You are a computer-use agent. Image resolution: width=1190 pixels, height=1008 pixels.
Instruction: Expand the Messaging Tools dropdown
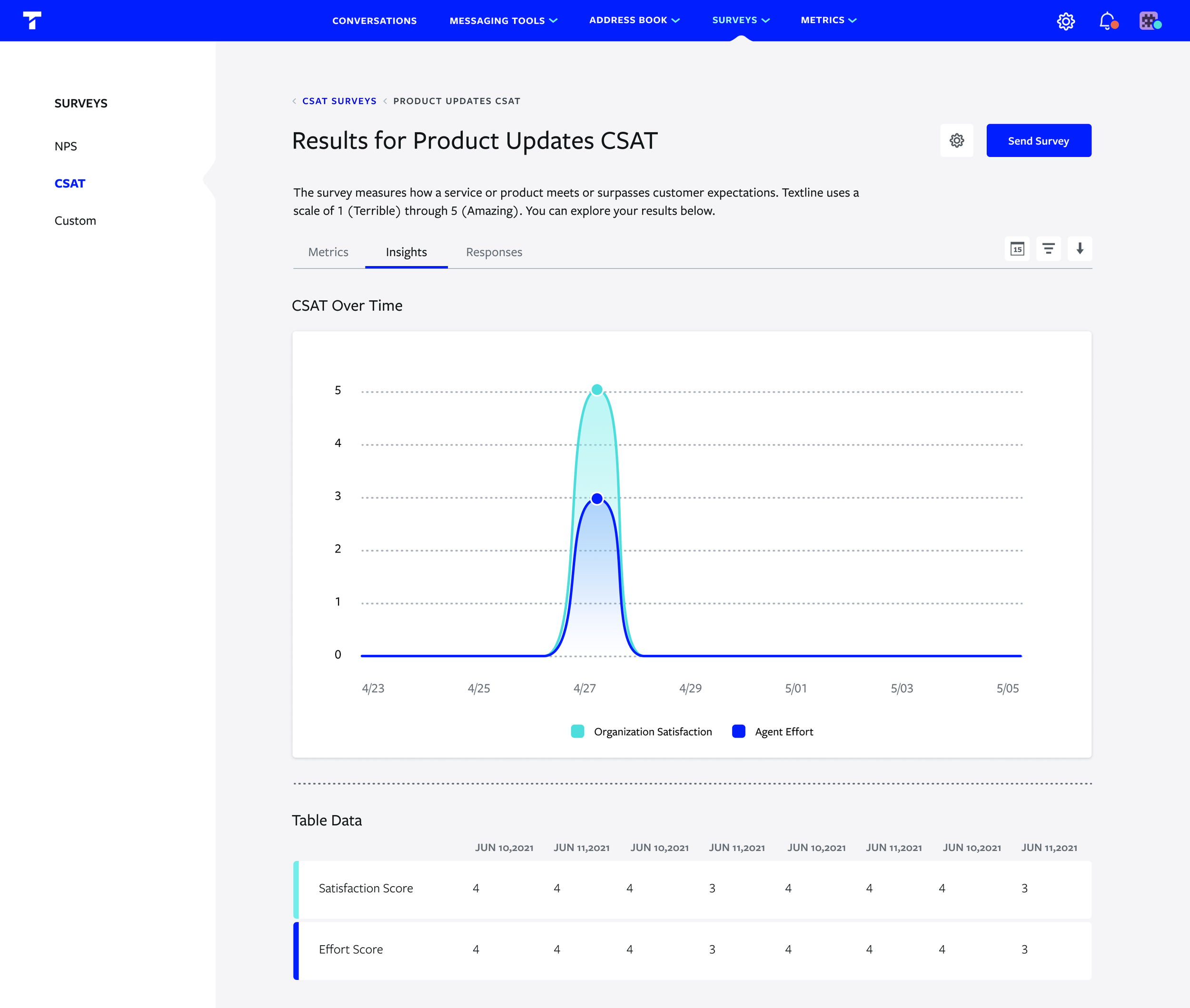tap(503, 20)
